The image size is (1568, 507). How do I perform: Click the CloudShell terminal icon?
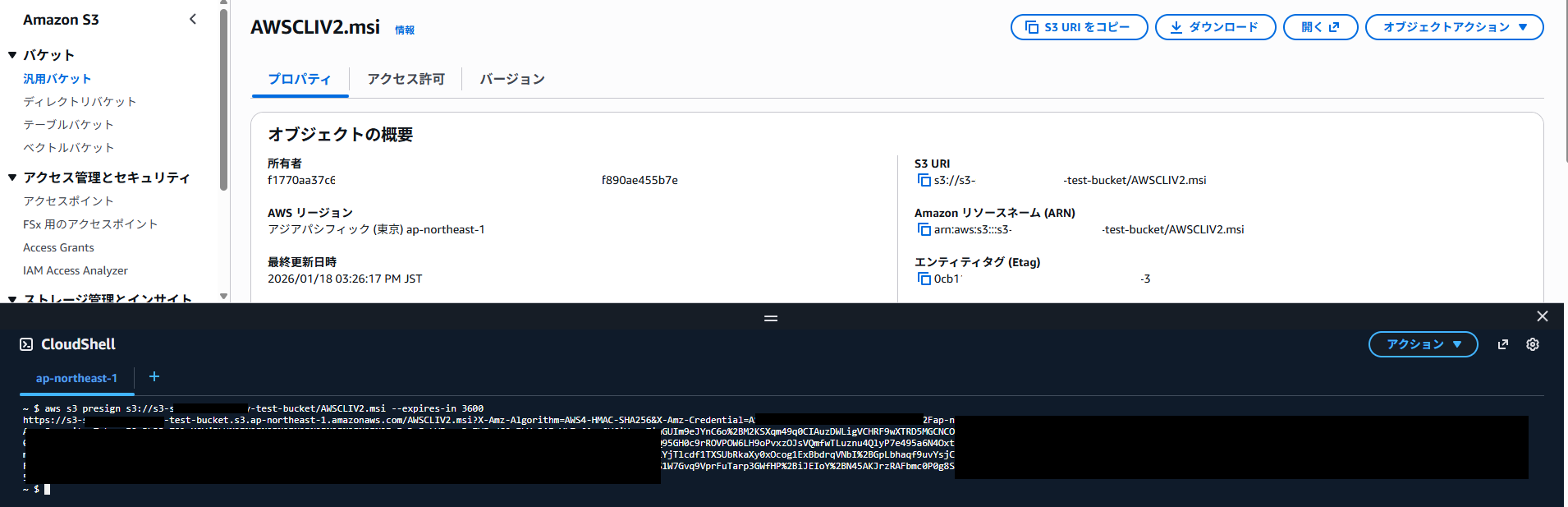pyautogui.click(x=26, y=344)
